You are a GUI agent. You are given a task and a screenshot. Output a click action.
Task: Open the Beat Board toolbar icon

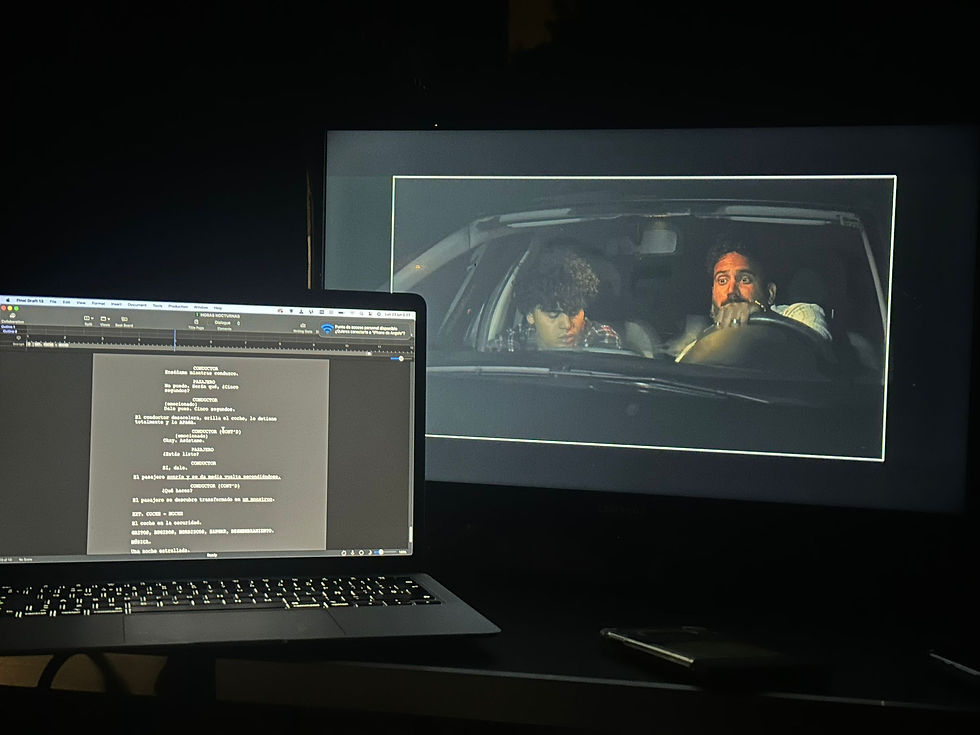click(124, 321)
